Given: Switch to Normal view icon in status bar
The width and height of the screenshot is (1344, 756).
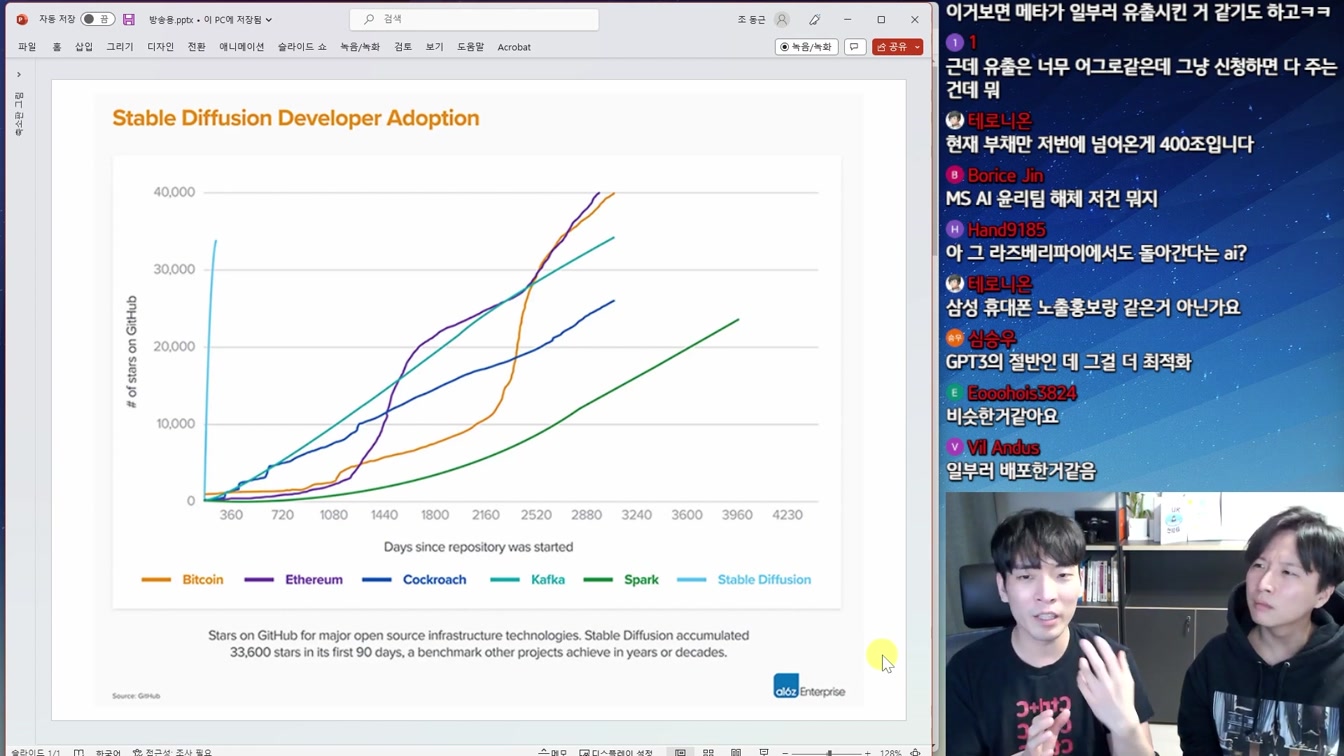Looking at the screenshot, I should pyautogui.click(x=680, y=752).
